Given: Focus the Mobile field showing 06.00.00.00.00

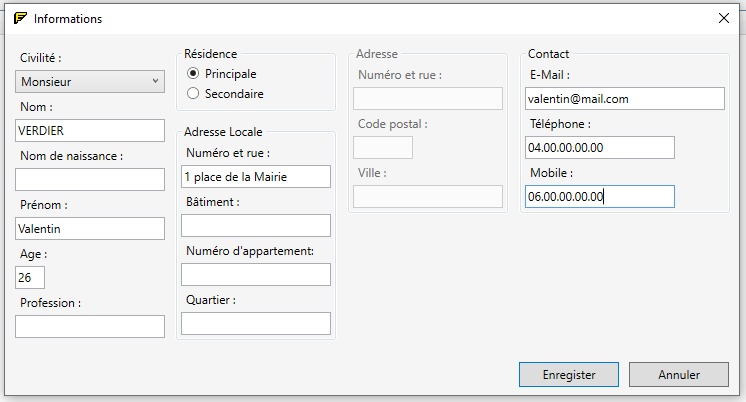Looking at the screenshot, I should tap(599, 197).
